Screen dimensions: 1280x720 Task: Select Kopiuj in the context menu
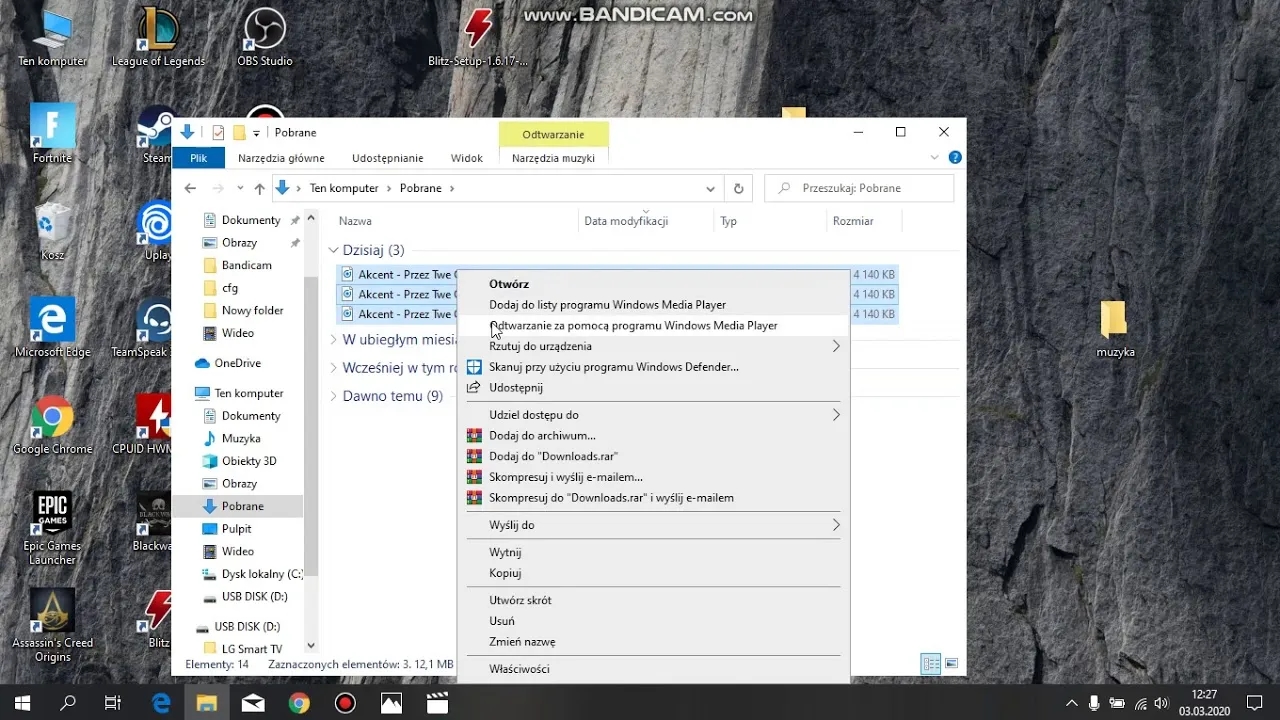tap(505, 572)
